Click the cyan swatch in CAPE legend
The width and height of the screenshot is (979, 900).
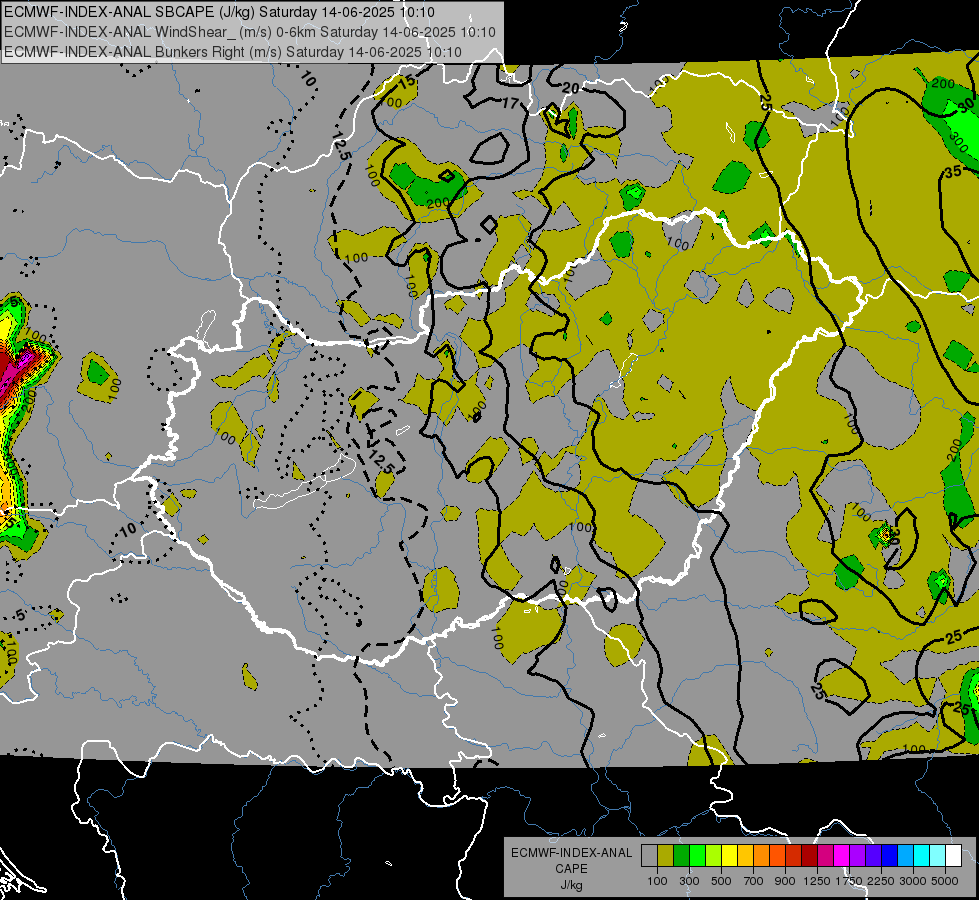(922, 856)
